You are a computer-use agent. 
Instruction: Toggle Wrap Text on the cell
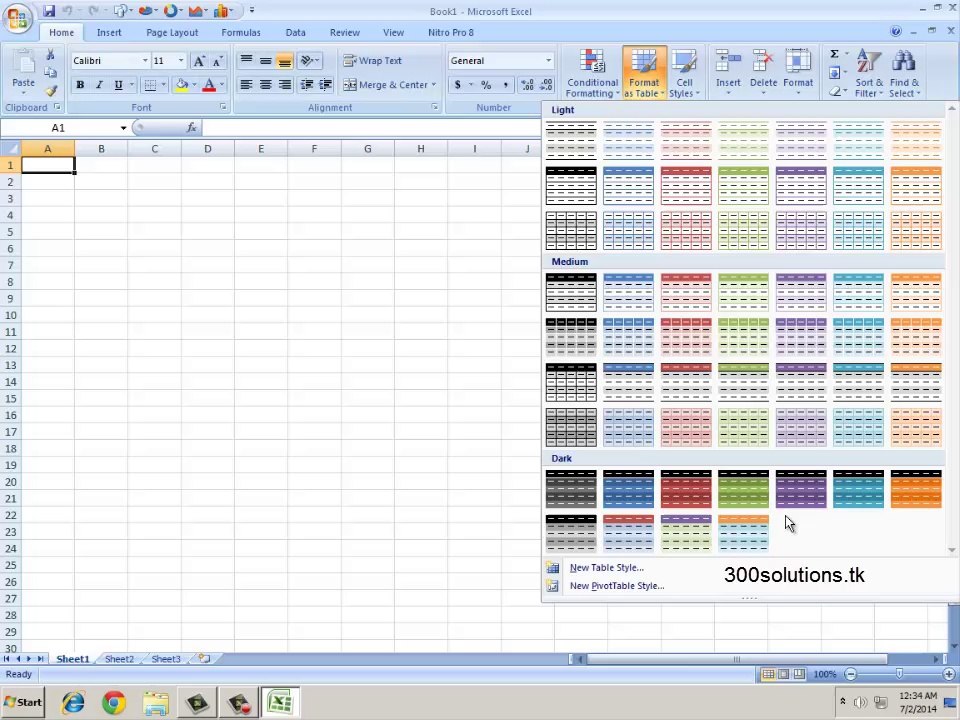pyautogui.click(x=373, y=61)
